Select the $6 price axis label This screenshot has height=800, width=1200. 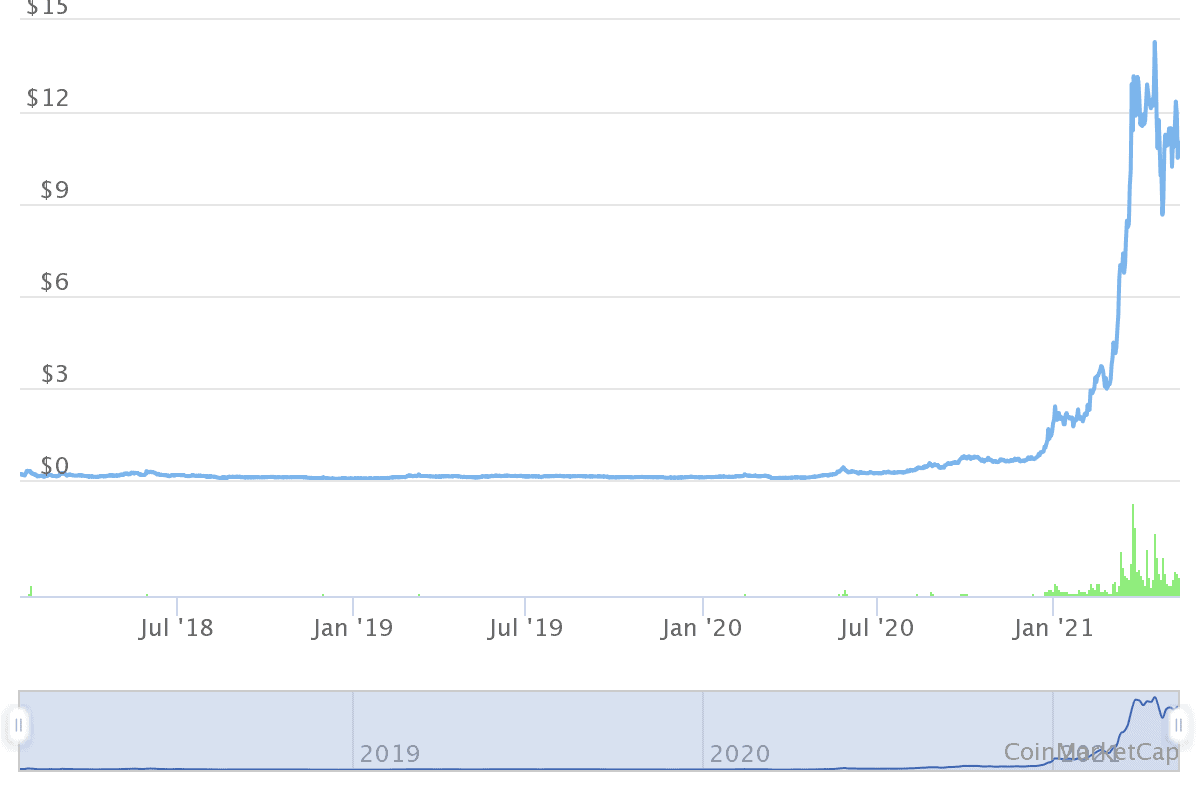click(x=54, y=283)
